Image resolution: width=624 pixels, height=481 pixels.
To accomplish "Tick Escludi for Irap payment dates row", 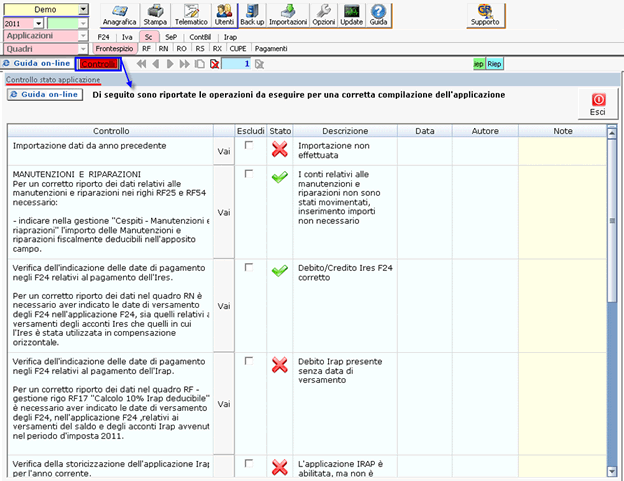I will click(249, 361).
